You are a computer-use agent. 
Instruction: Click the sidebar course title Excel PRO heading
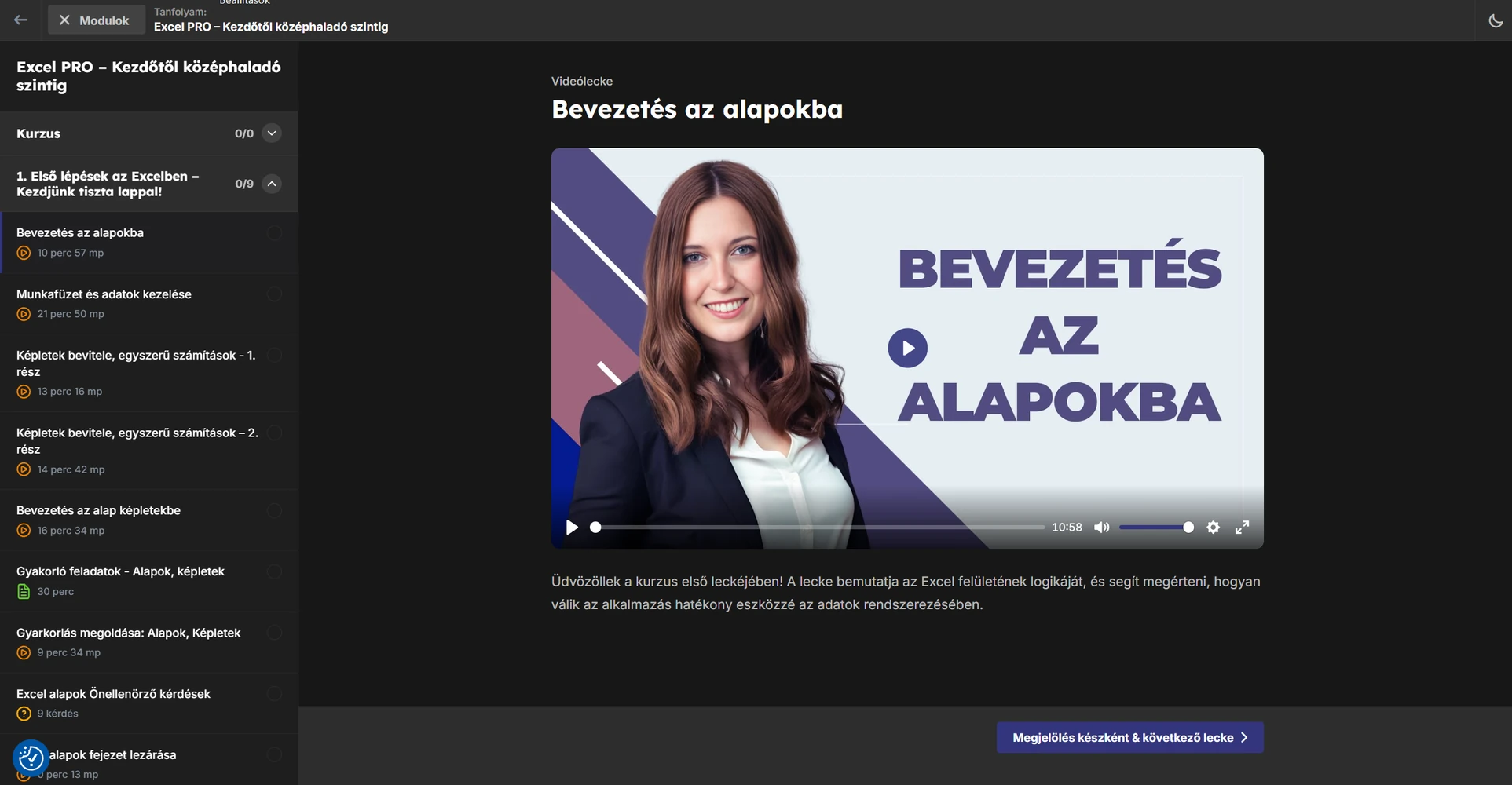[148, 76]
